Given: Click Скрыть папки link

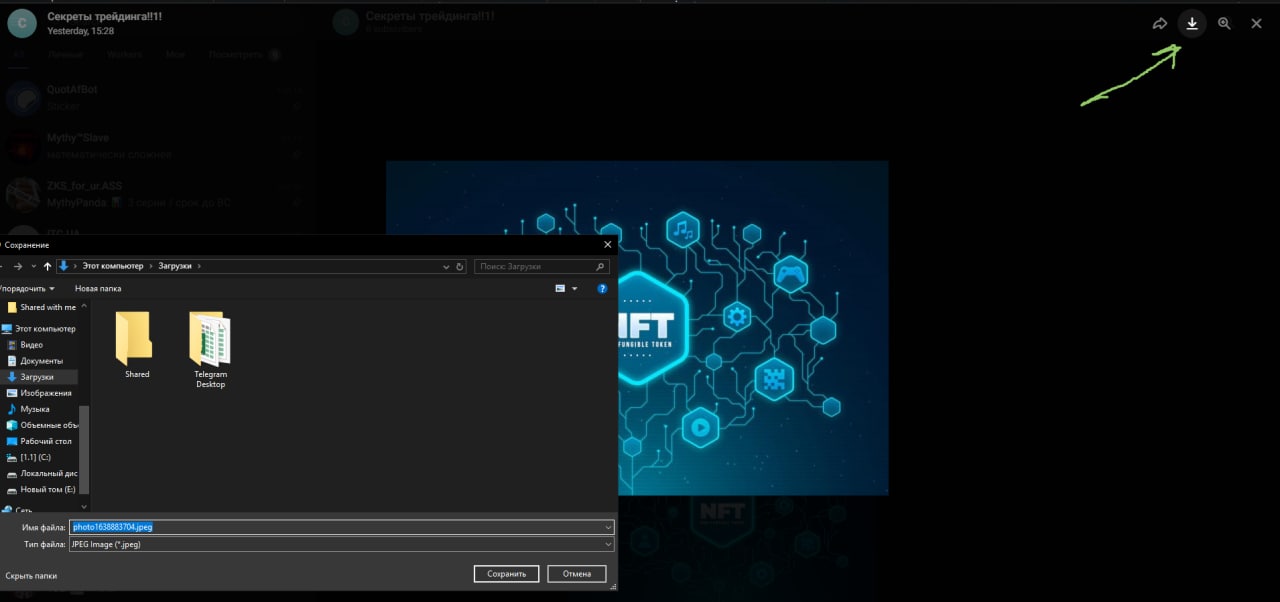Looking at the screenshot, I should pos(31,576).
